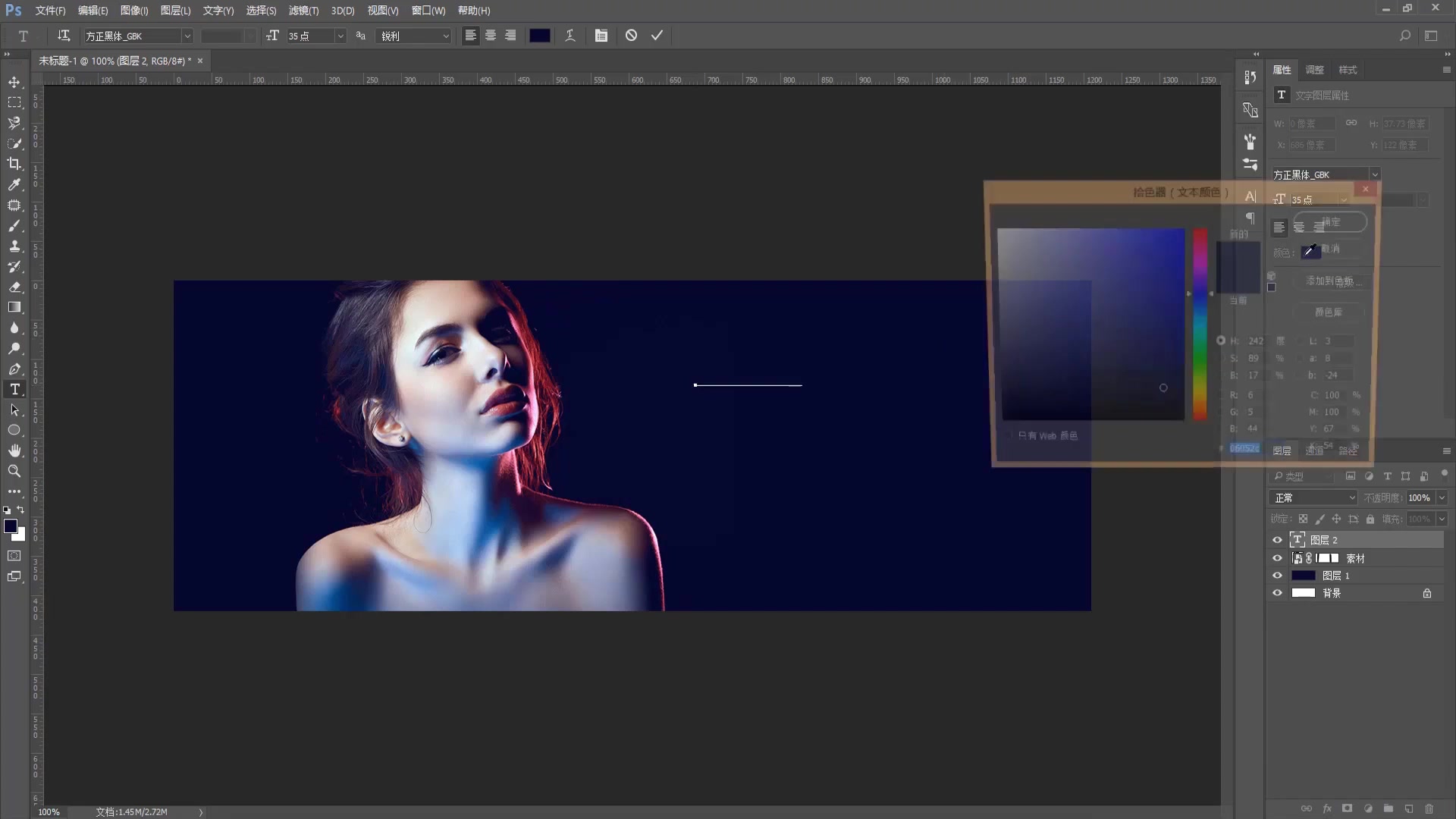Select the Brush tool
Image resolution: width=1456 pixels, height=819 pixels.
[x=14, y=225]
